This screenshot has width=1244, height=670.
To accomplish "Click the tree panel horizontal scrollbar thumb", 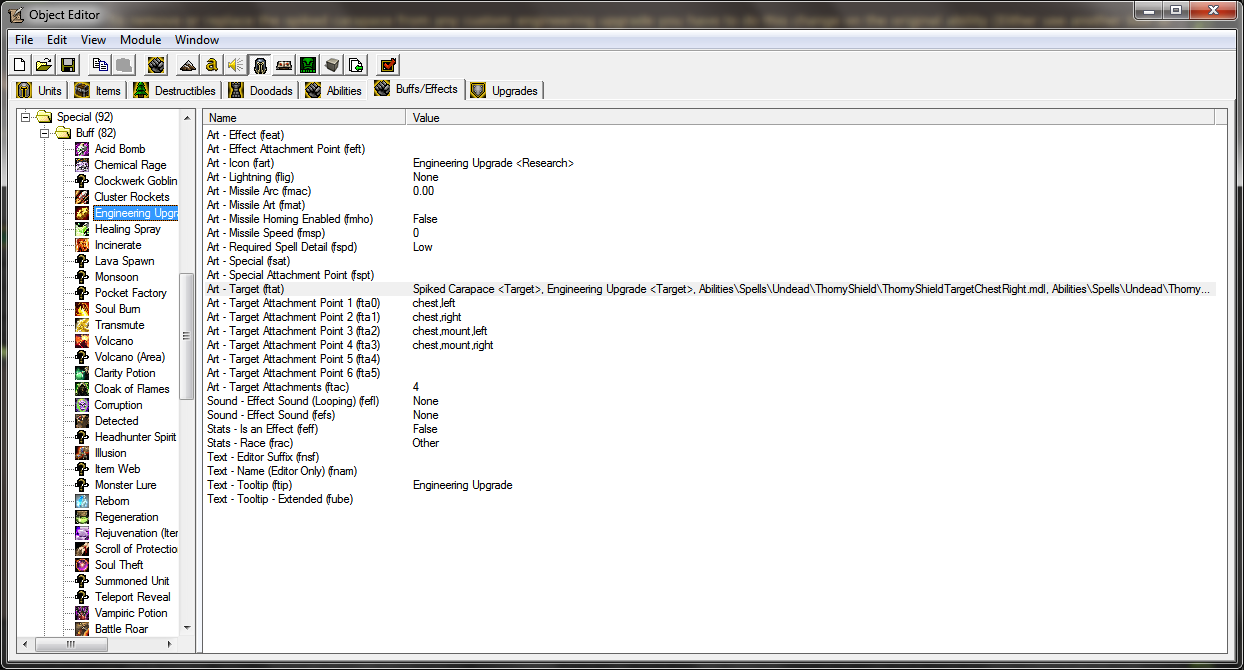I will coord(70,644).
